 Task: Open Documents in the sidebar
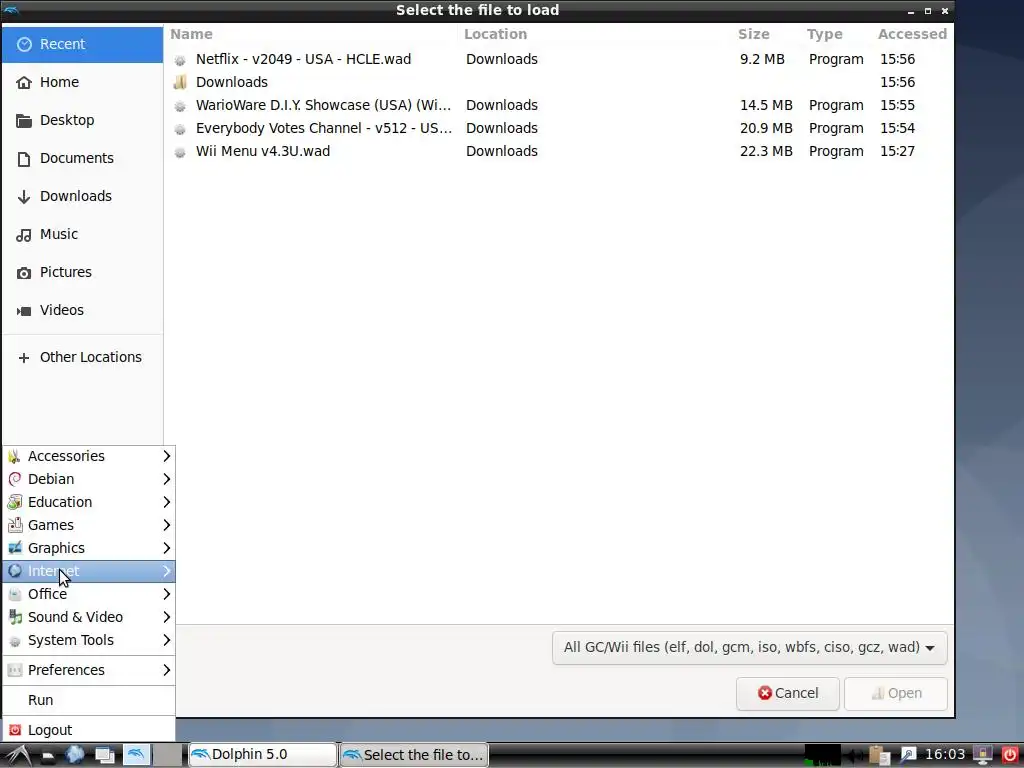click(x=82, y=158)
